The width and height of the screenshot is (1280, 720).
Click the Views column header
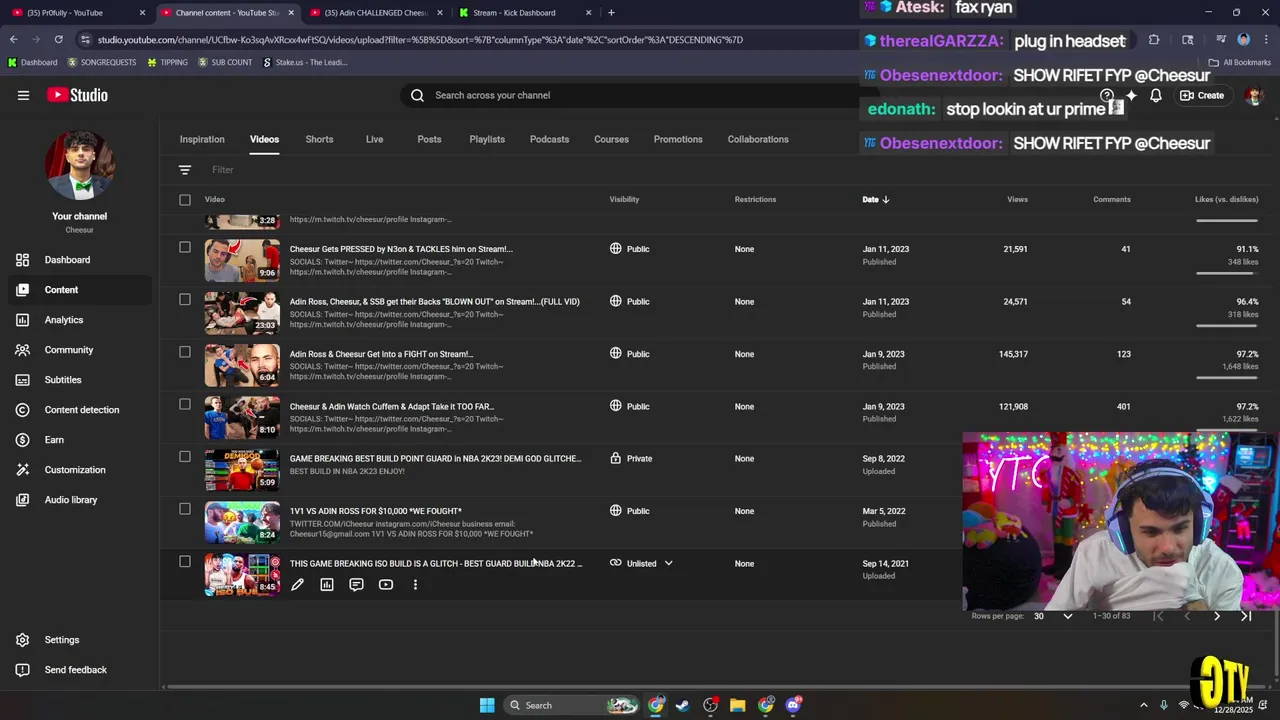coord(1017,200)
